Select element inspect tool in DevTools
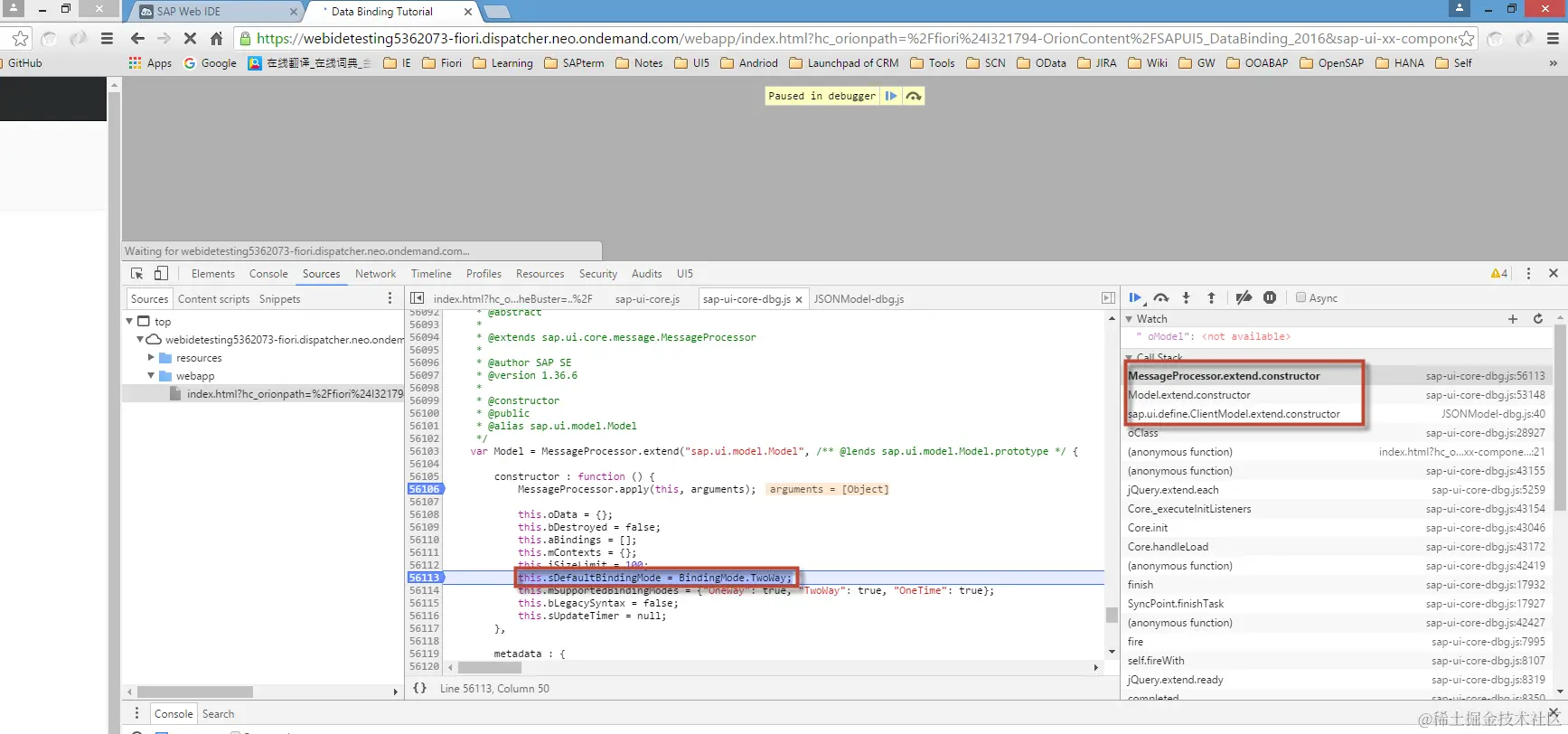Viewport: 1568px width, 734px height. click(136, 273)
